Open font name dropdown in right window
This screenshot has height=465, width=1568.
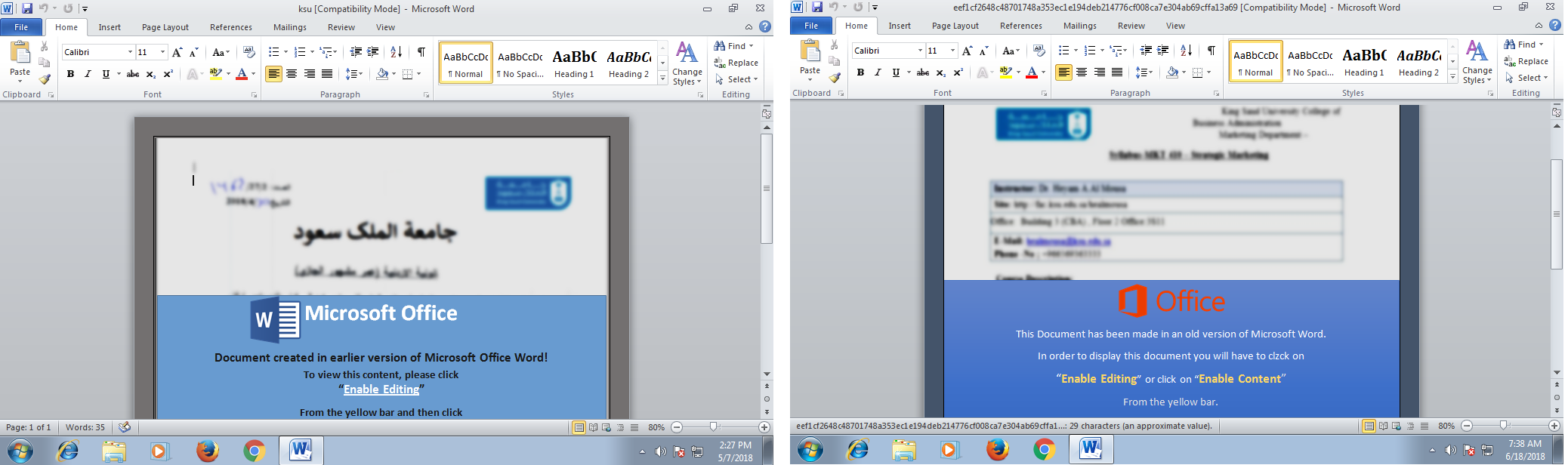[920, 51]
